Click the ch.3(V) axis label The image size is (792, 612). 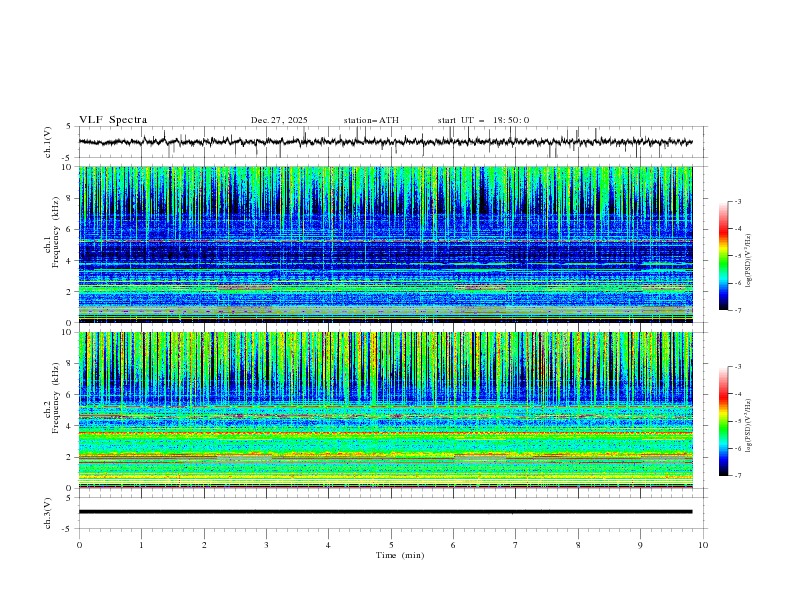pos(49,512)
